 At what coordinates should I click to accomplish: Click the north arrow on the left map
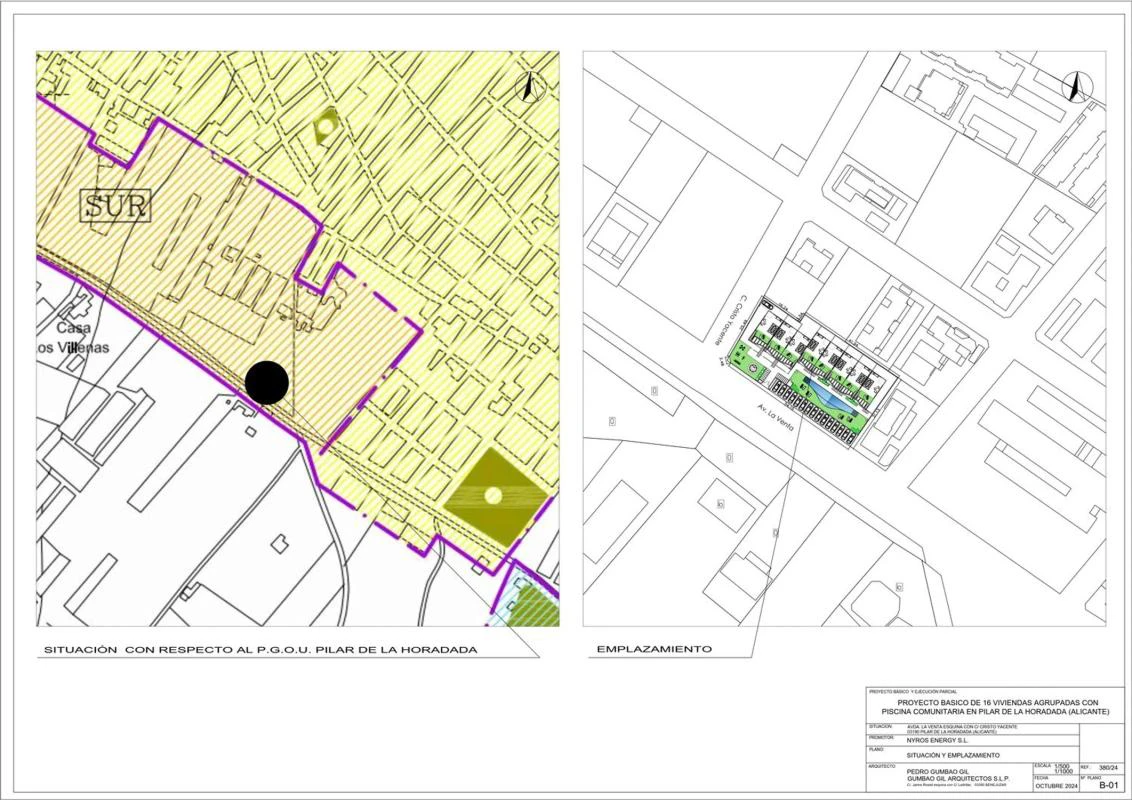pyautogui.click(x=528, y=88)
